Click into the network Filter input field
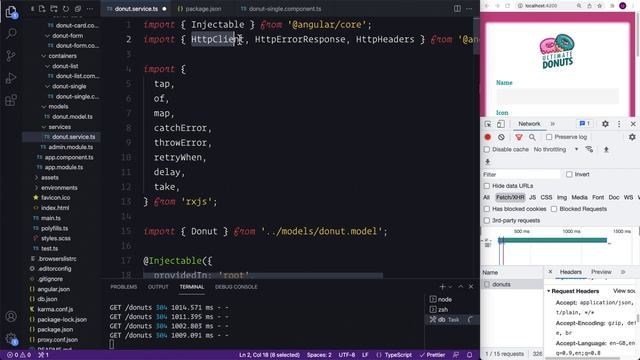 (x=521, y=174)
